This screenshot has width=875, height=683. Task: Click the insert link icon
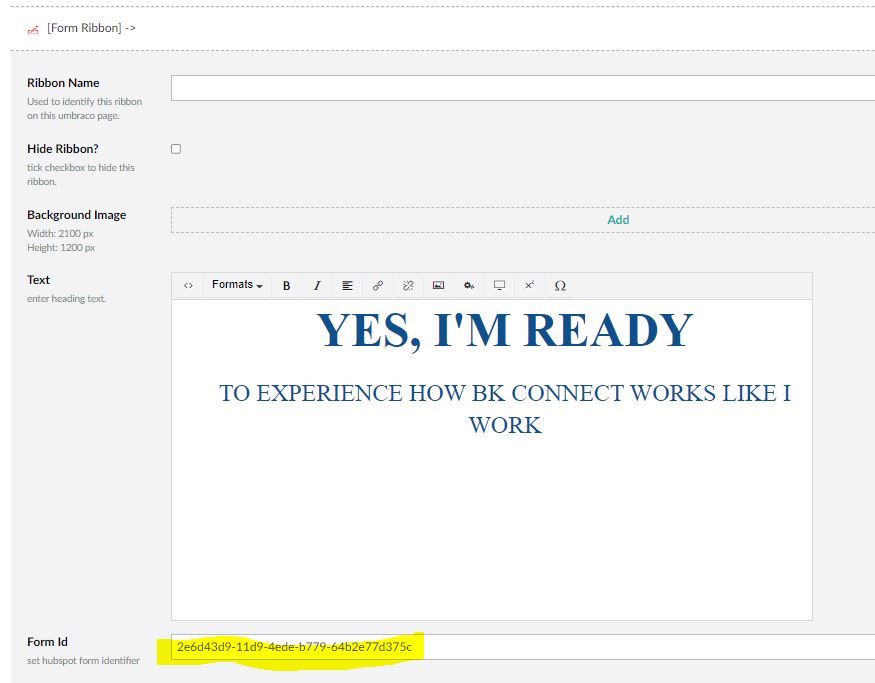(378, 286)
